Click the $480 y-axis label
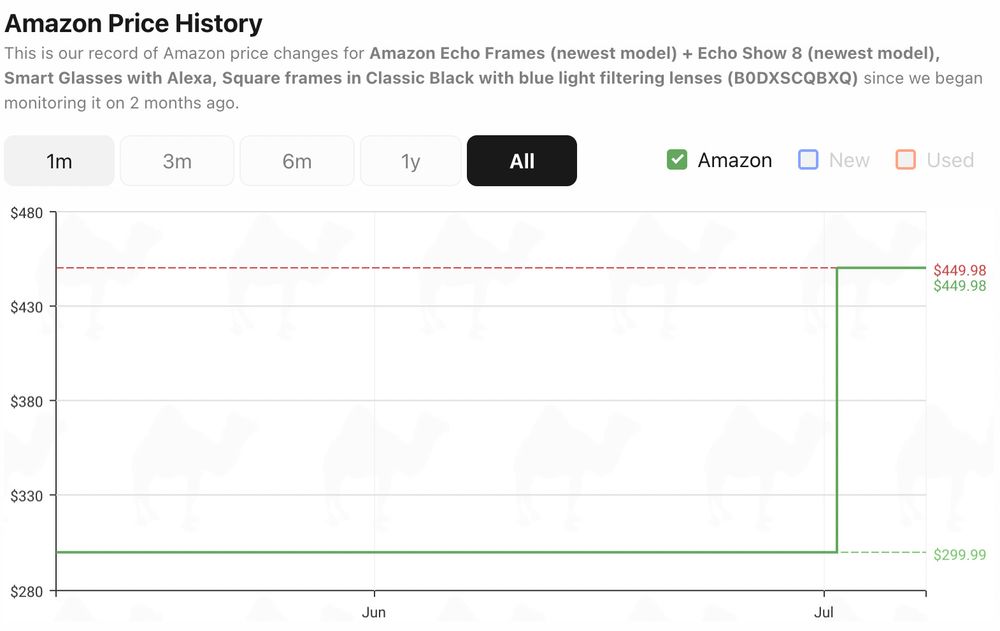Viewport: 1000px width, 631px height. click(26, 213)
